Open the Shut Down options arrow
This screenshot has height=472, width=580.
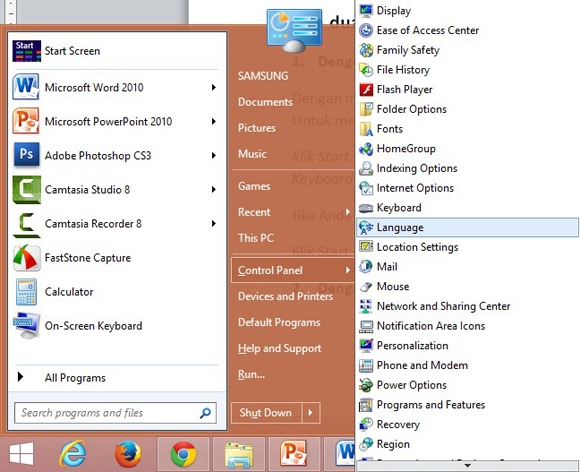[311, 412]
